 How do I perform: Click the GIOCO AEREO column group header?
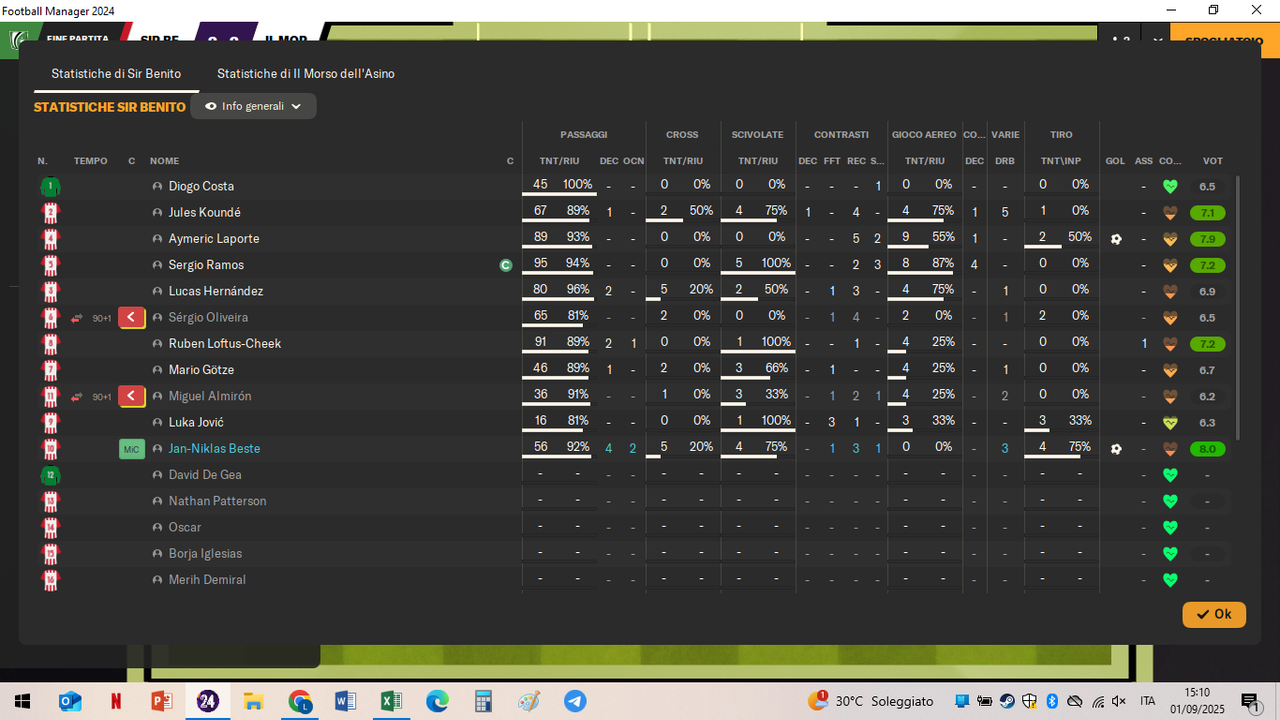click(x=924, y=135)
